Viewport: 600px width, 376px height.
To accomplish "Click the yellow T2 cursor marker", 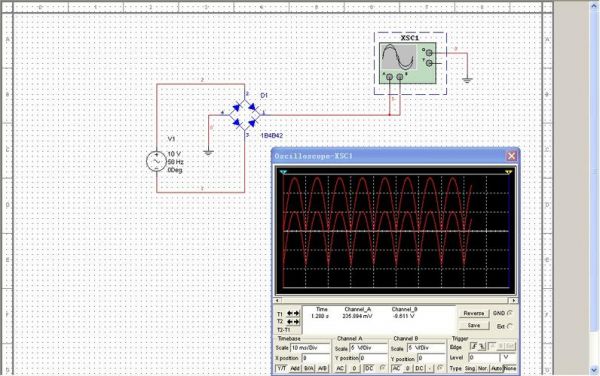I will [x=508, y=173].
